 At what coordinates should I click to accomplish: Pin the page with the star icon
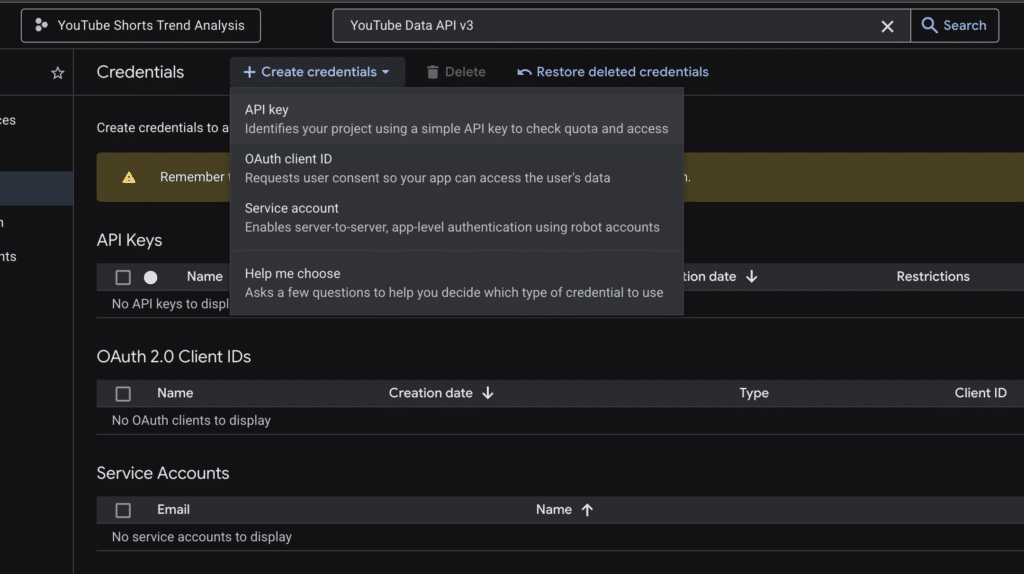pos(57,72)
